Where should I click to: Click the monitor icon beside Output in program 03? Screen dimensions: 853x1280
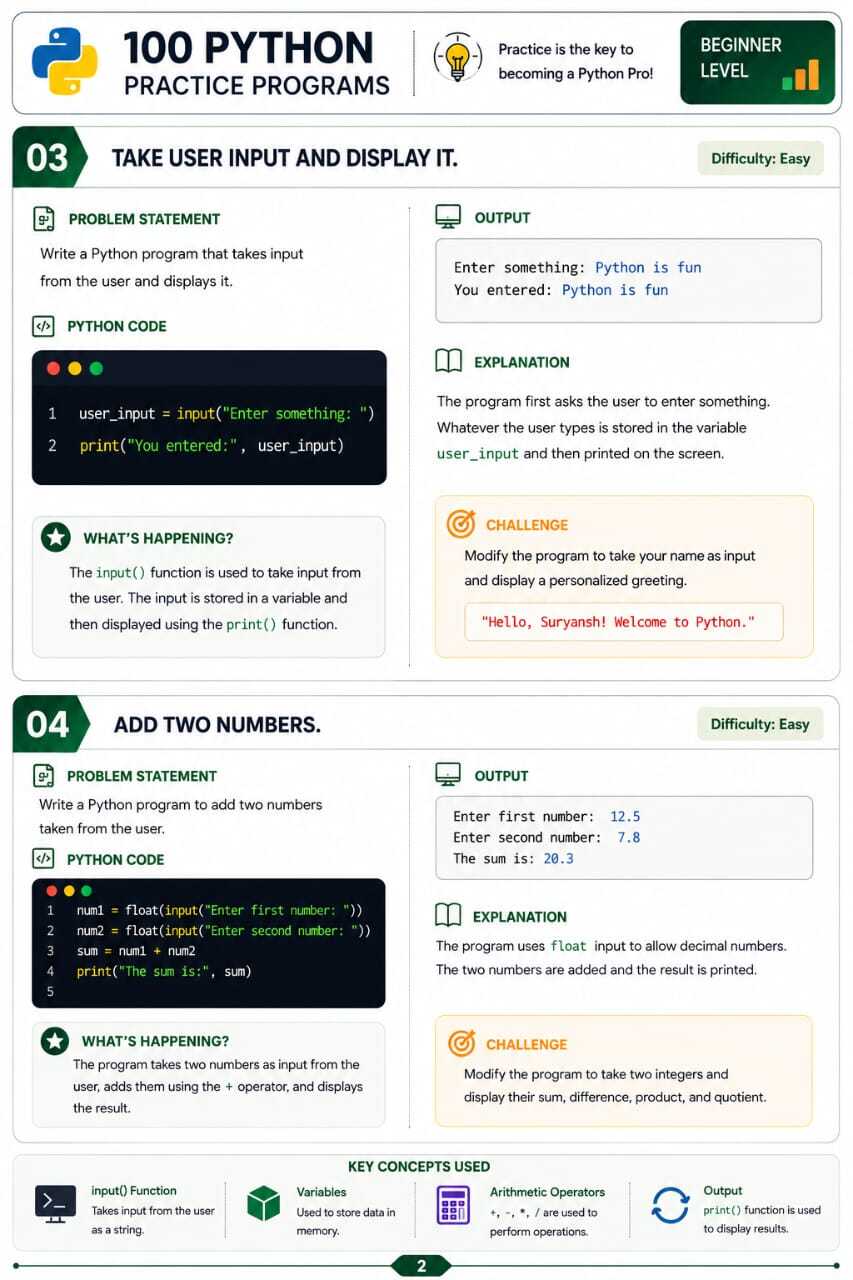[x=448, y=217]
